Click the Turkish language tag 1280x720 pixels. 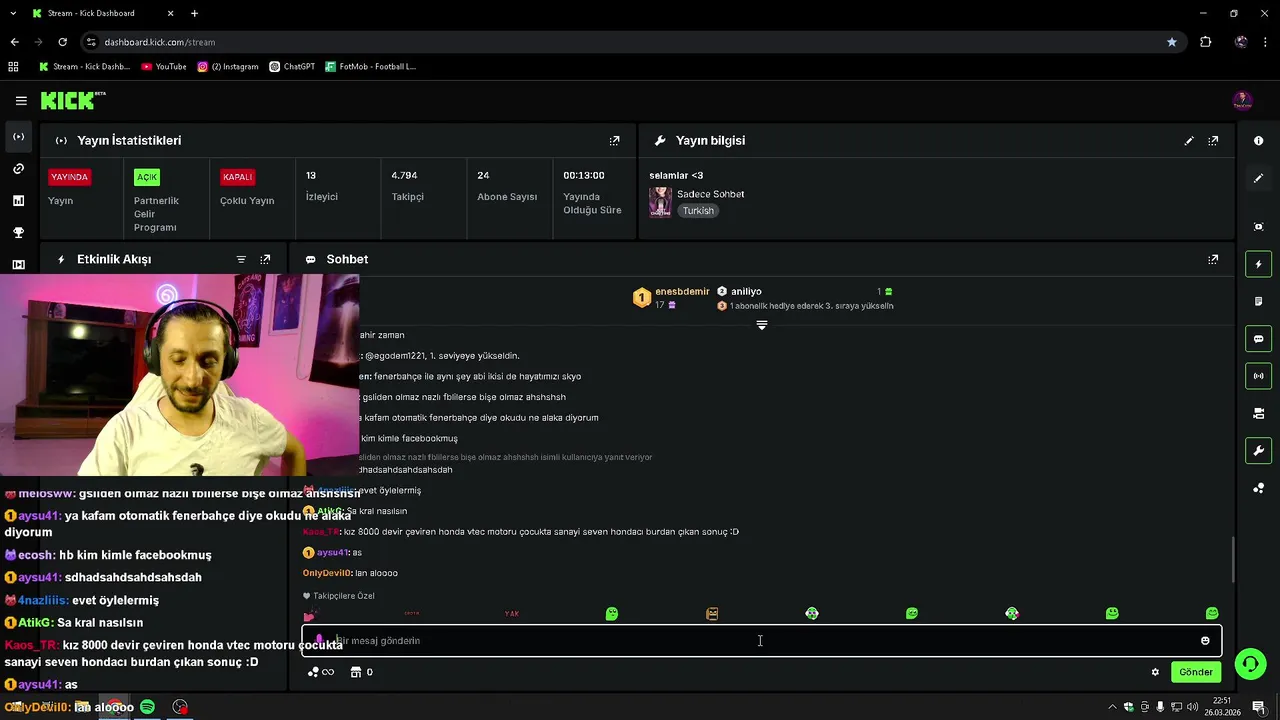click(x=698, y=211)
